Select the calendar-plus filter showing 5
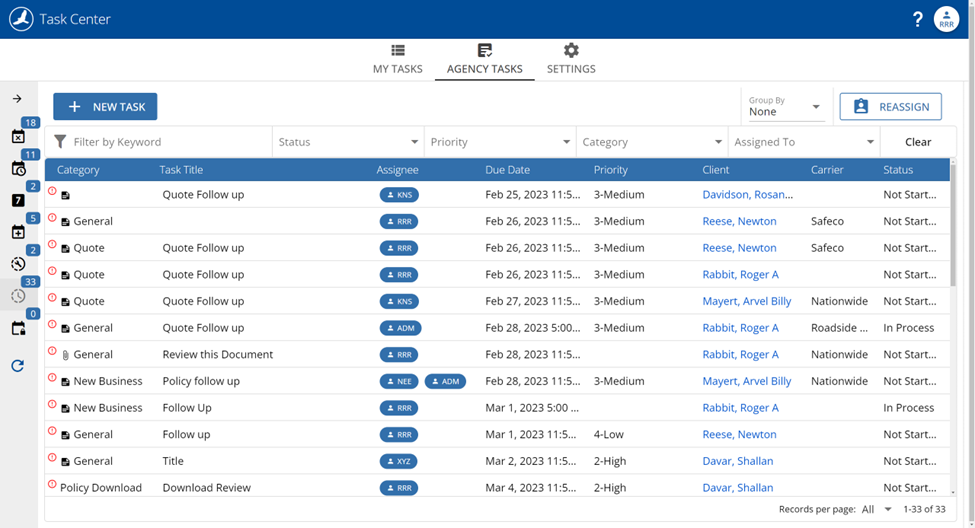This screenshot has width=975, height=528. click(x=18, y=232)
